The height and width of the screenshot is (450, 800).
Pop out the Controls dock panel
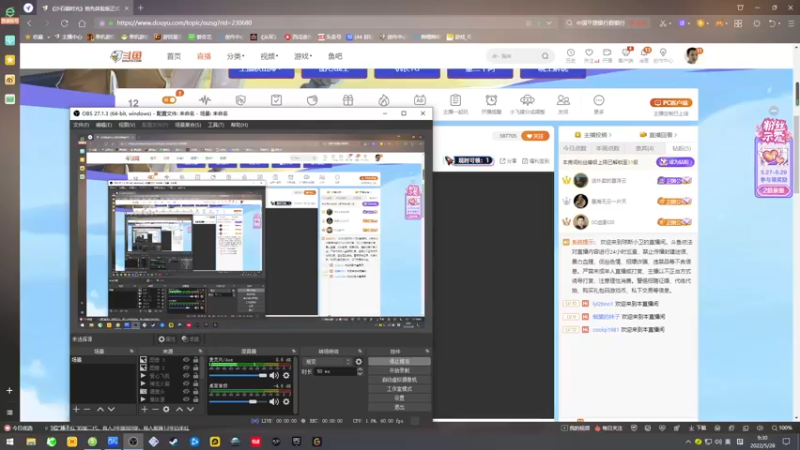427,351
